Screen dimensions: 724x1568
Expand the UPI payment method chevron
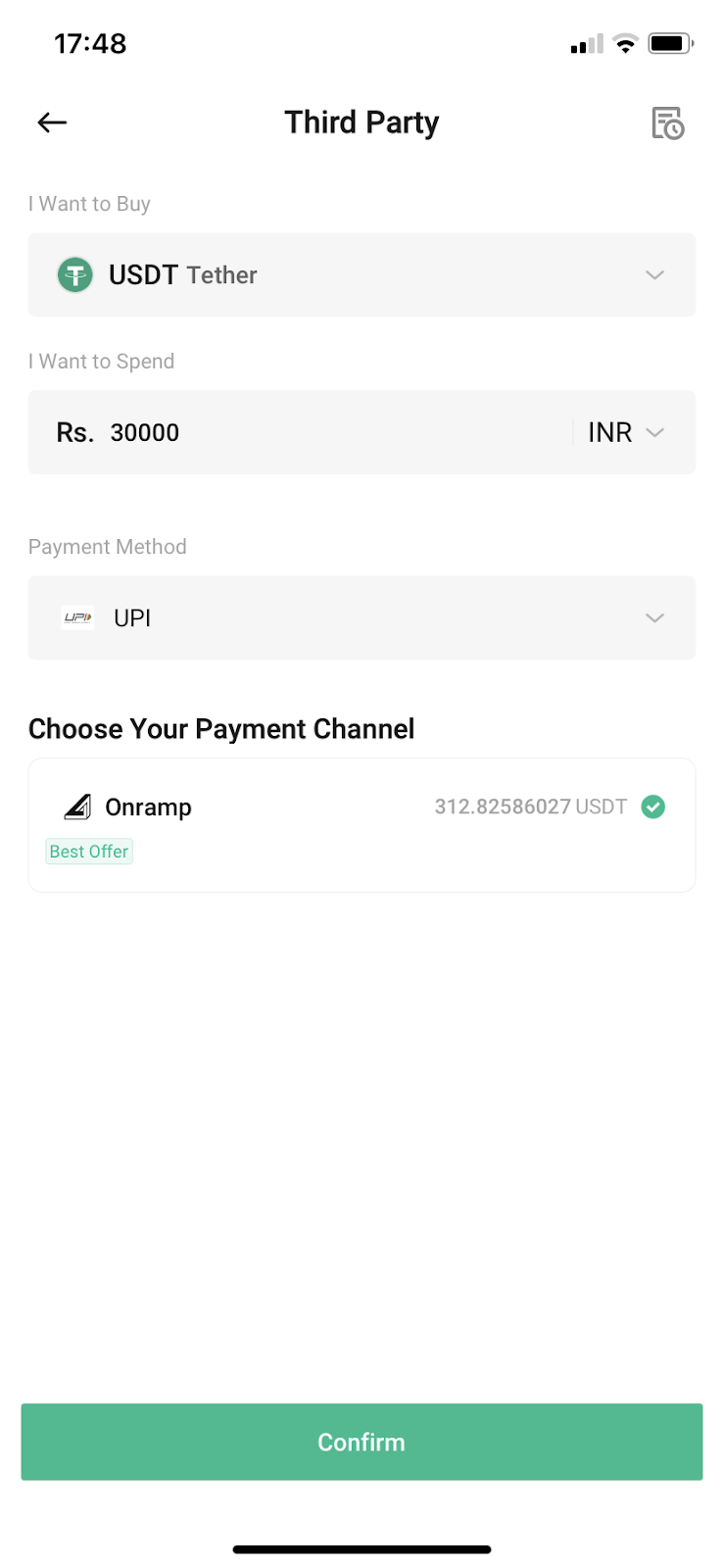[x=655, y=618]
